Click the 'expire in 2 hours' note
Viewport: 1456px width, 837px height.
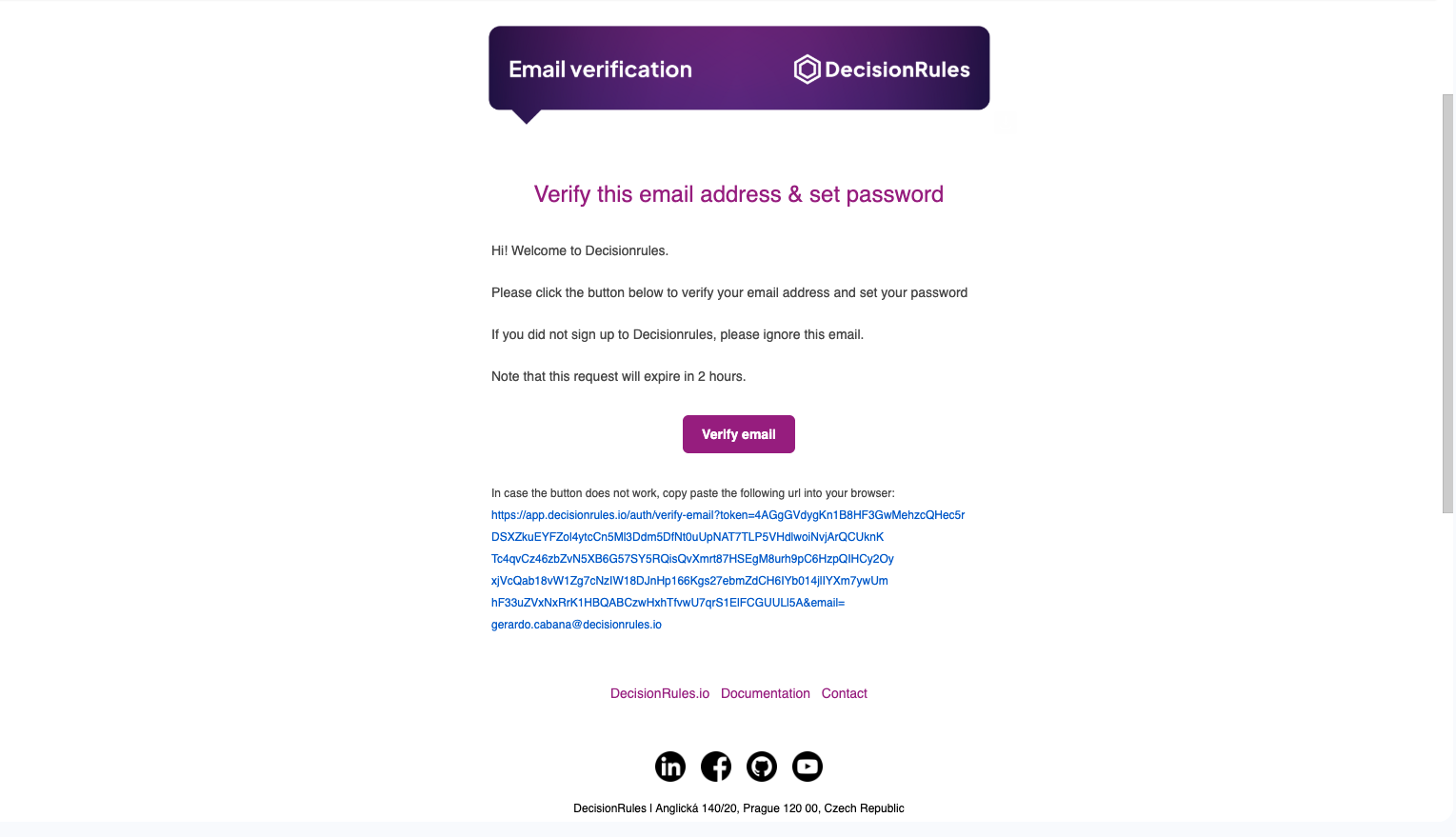618,376
